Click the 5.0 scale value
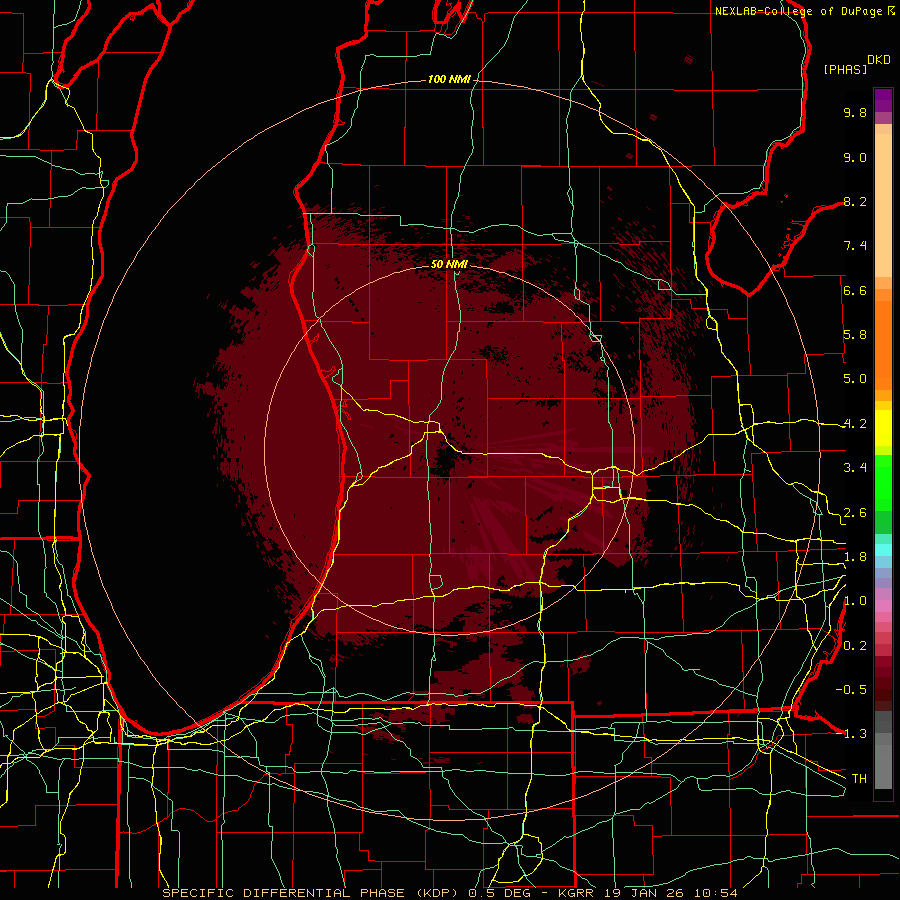The height and width of the screenshot is (900, 900). 855,379
